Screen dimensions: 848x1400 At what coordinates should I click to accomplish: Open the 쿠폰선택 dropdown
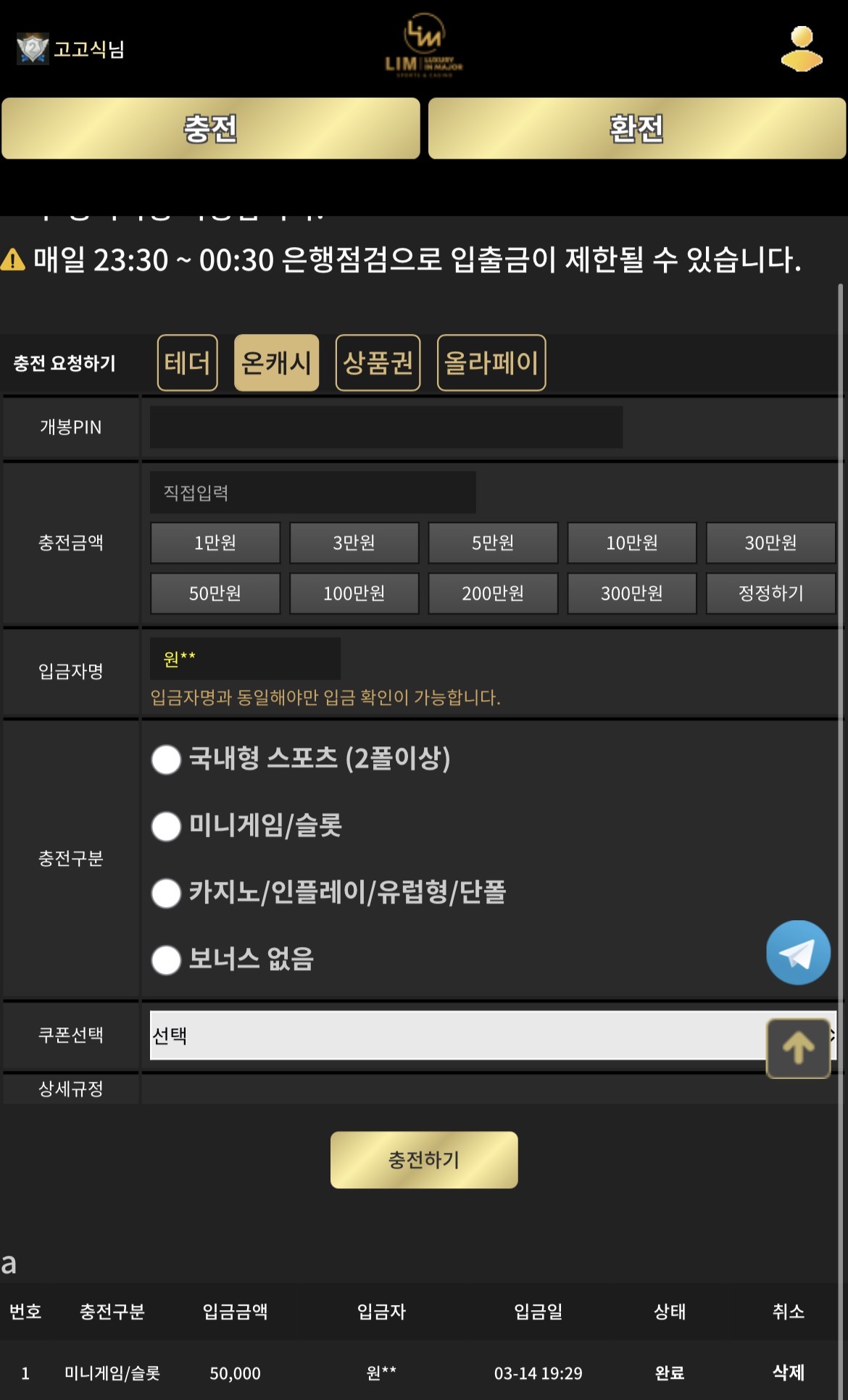click(457, 1036)
